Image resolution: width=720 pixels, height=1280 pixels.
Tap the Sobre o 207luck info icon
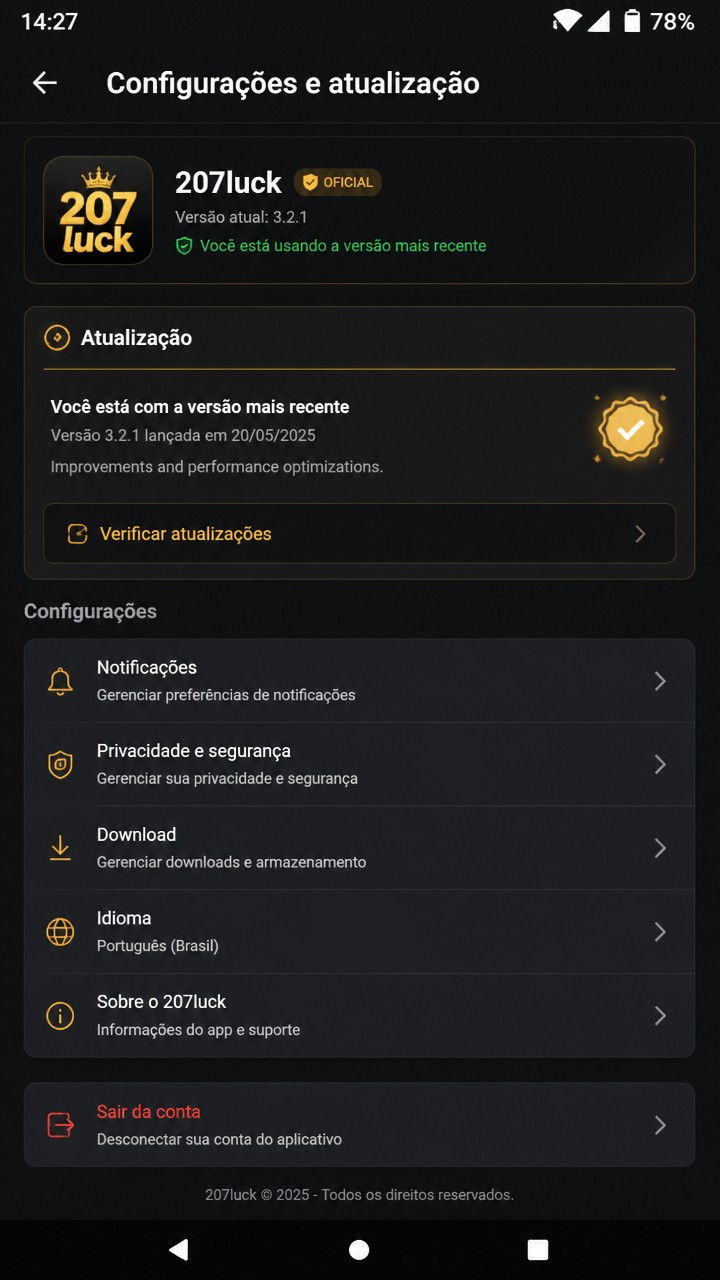[x=60, y=1016]
